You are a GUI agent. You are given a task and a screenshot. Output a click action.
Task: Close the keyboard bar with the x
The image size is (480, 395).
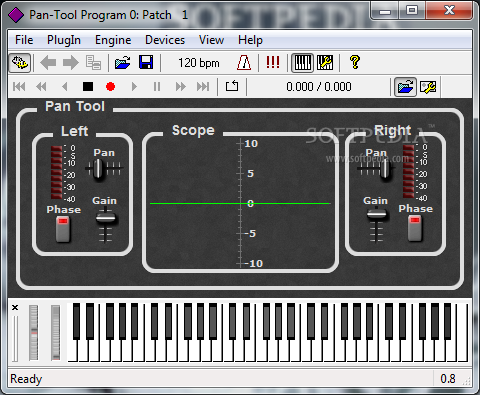point(15,307)
